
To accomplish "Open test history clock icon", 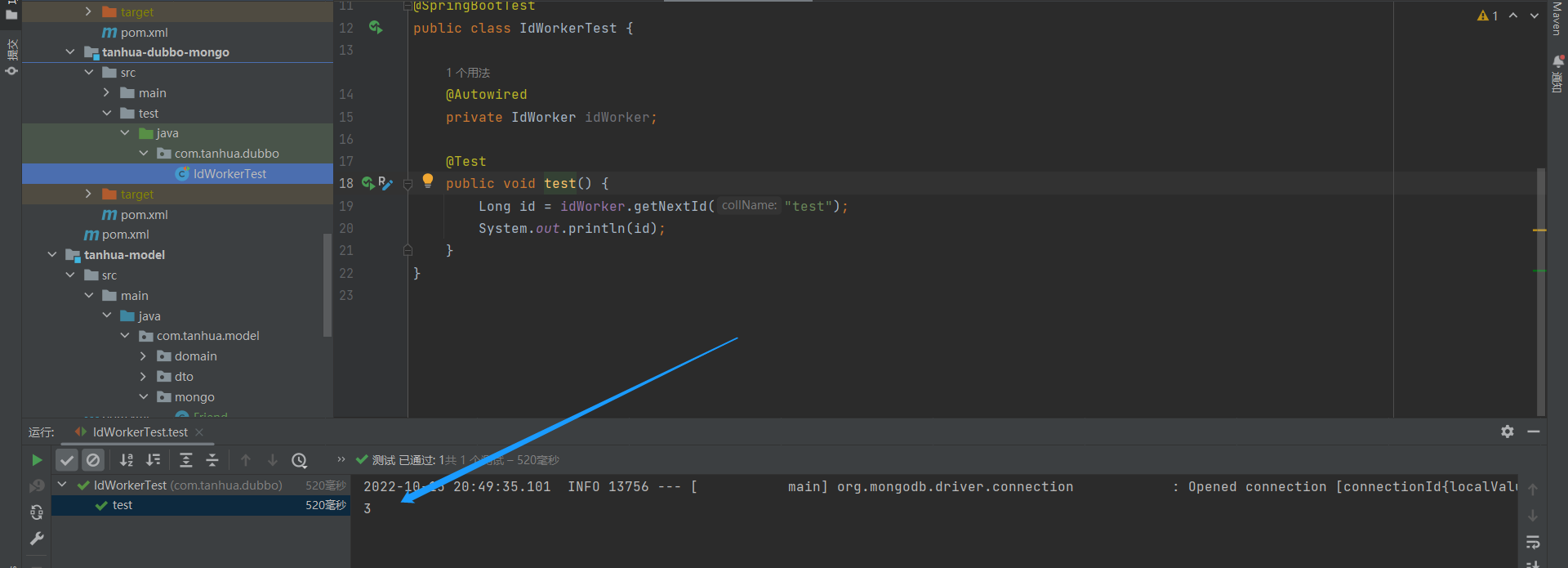I will point(300,460).
